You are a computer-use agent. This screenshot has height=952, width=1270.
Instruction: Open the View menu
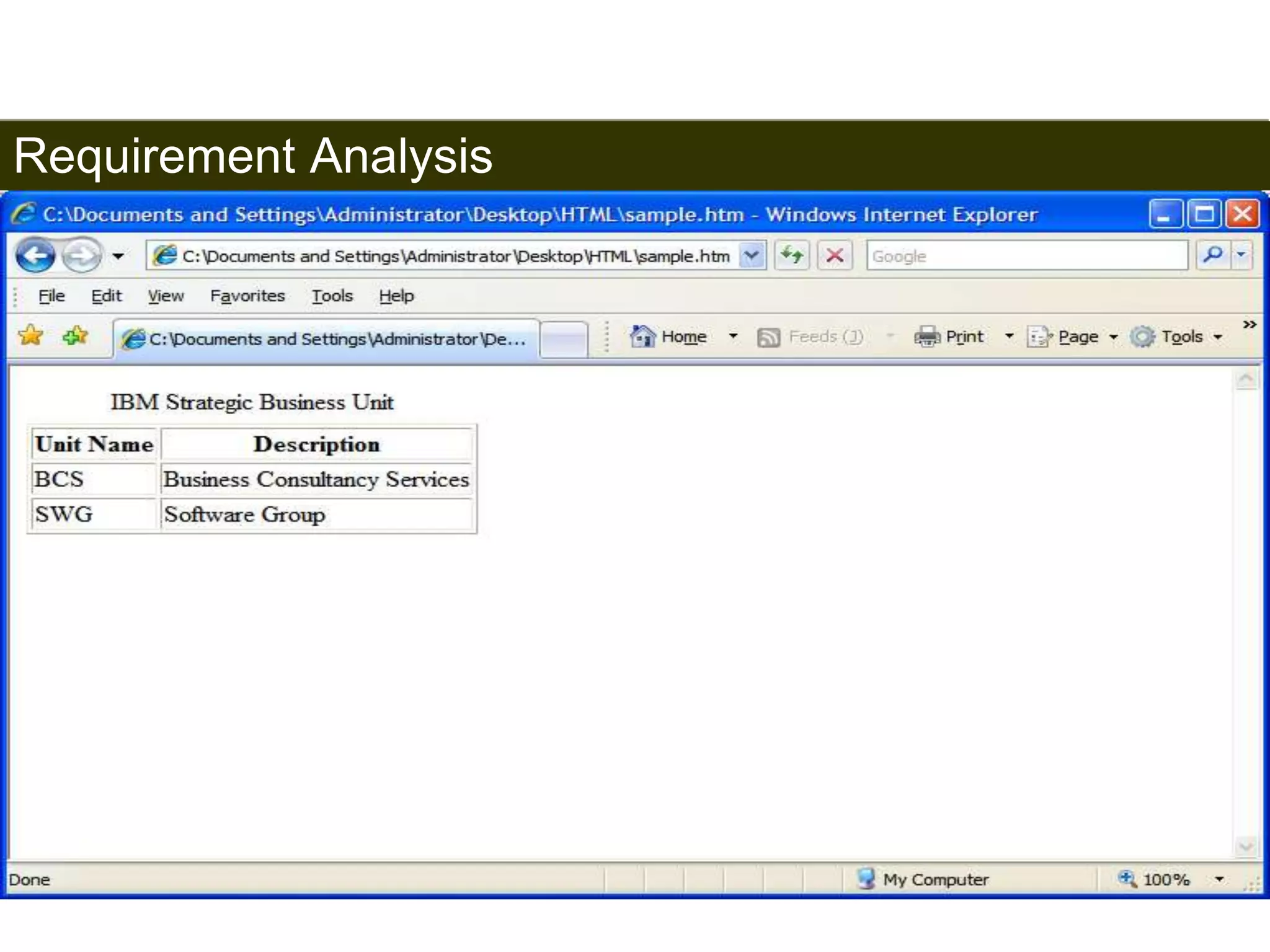[166, 296]
